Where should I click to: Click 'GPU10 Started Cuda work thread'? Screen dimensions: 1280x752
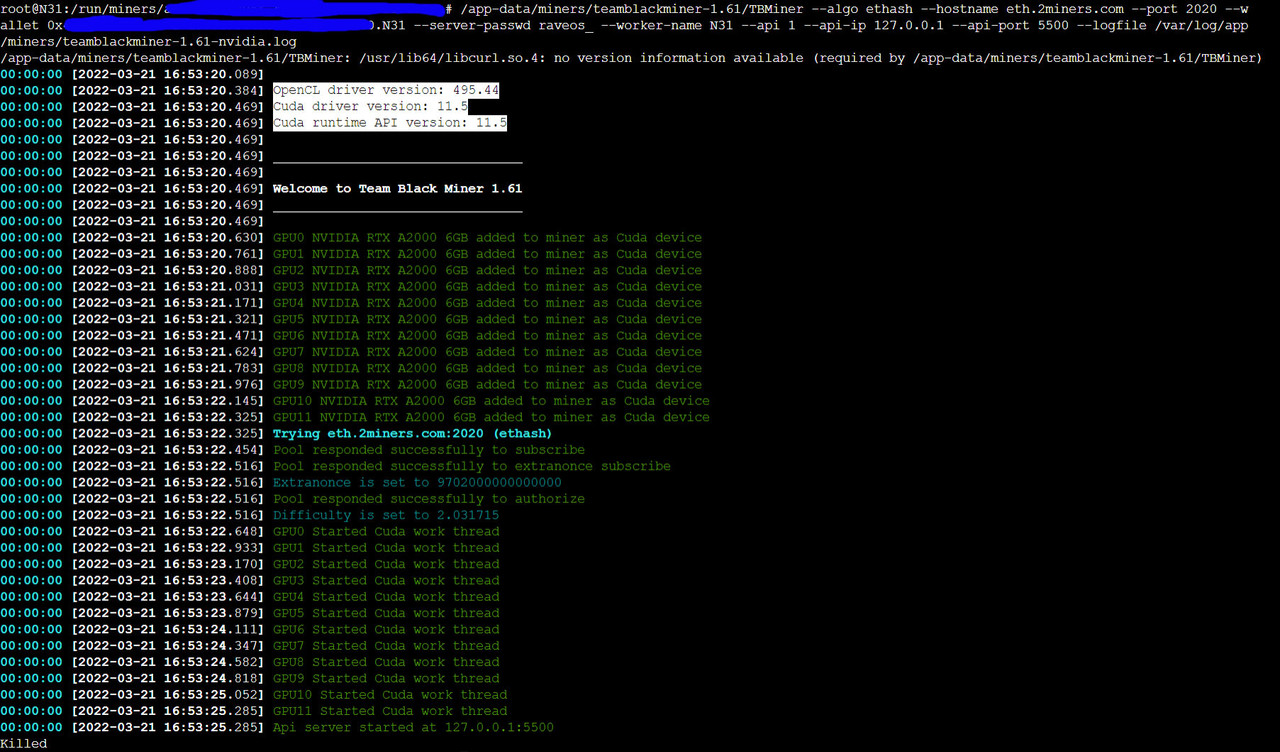point(390,695)
